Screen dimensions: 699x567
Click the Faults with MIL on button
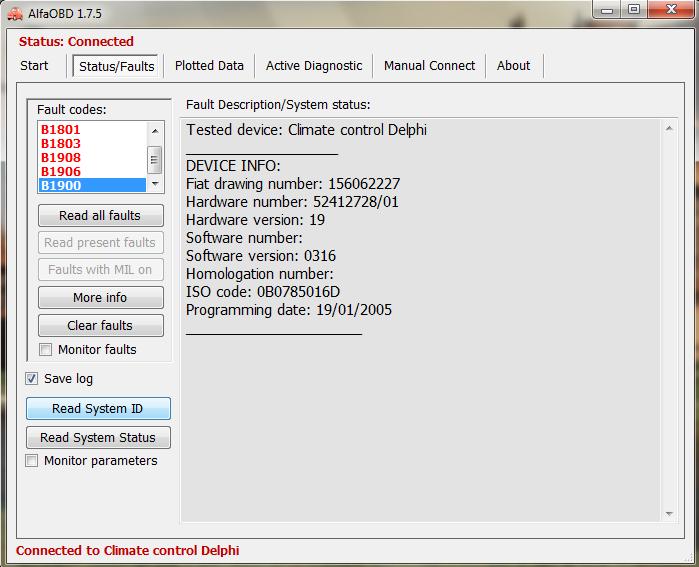(x=101, y=270)
